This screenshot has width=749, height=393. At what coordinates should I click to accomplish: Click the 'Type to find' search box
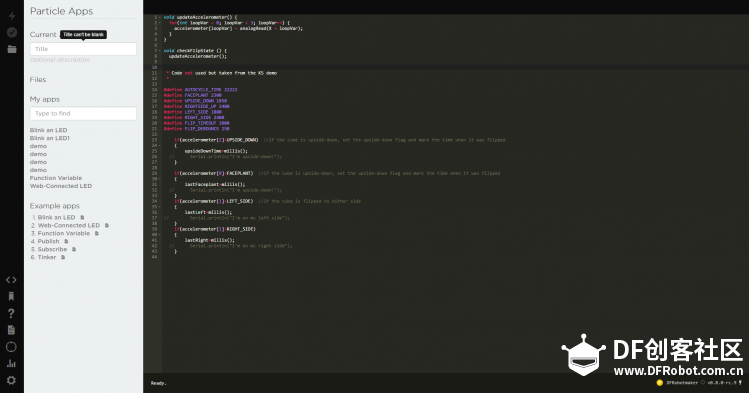coord(83,113)
